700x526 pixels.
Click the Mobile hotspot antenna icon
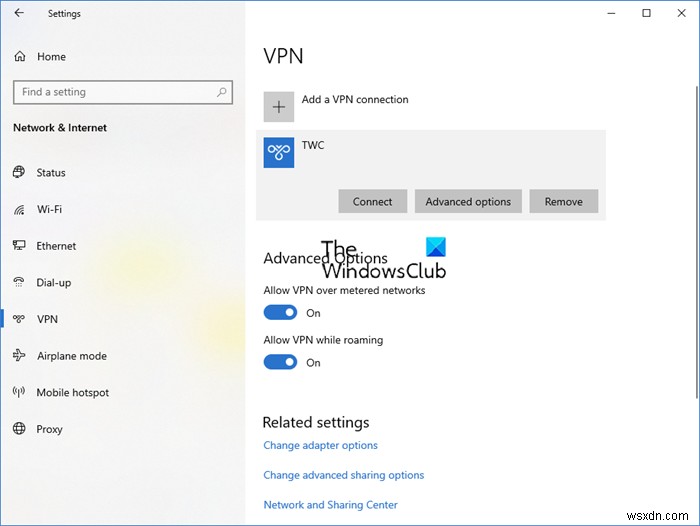coord(19,392)
